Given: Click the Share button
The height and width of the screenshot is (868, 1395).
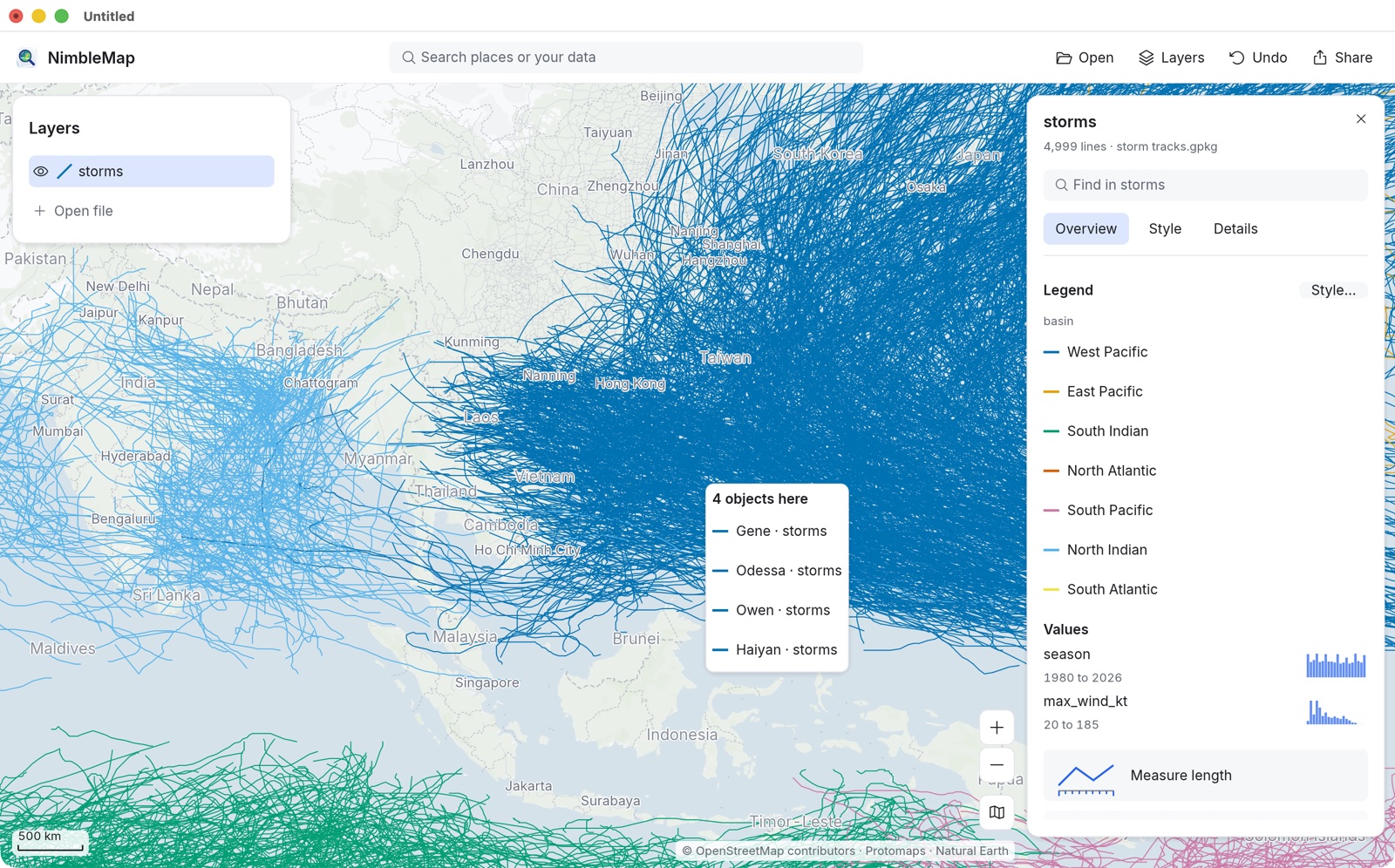Looking at the screenshot, I should [1342, 58].
